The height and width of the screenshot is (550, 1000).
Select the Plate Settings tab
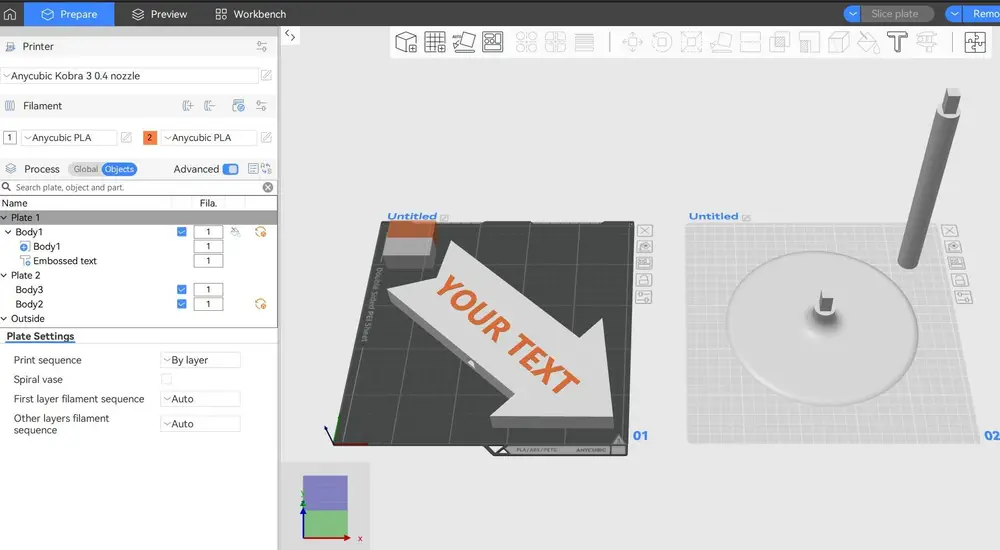pos(40,336)
